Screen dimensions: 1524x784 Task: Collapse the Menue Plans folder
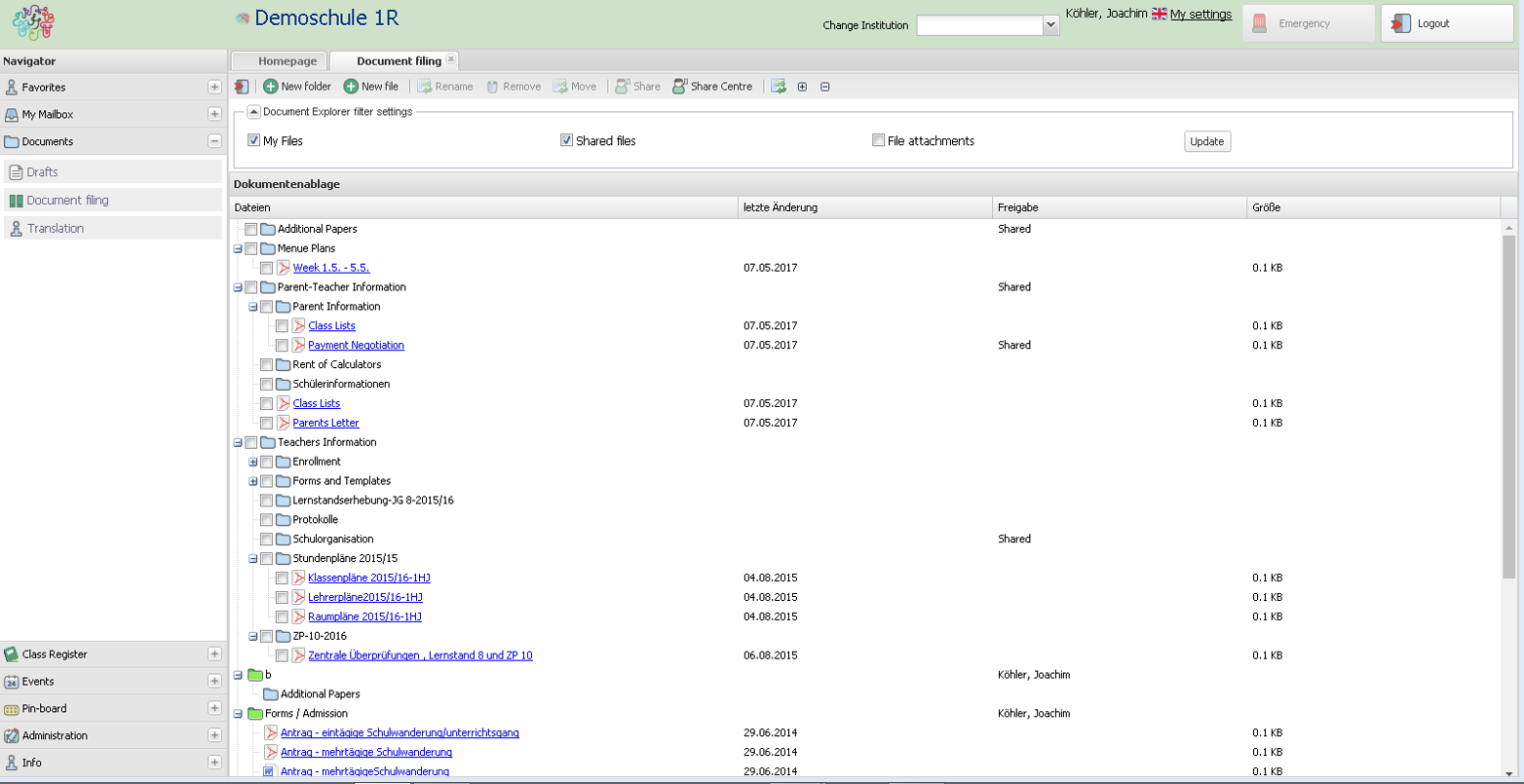pos(238,248)
